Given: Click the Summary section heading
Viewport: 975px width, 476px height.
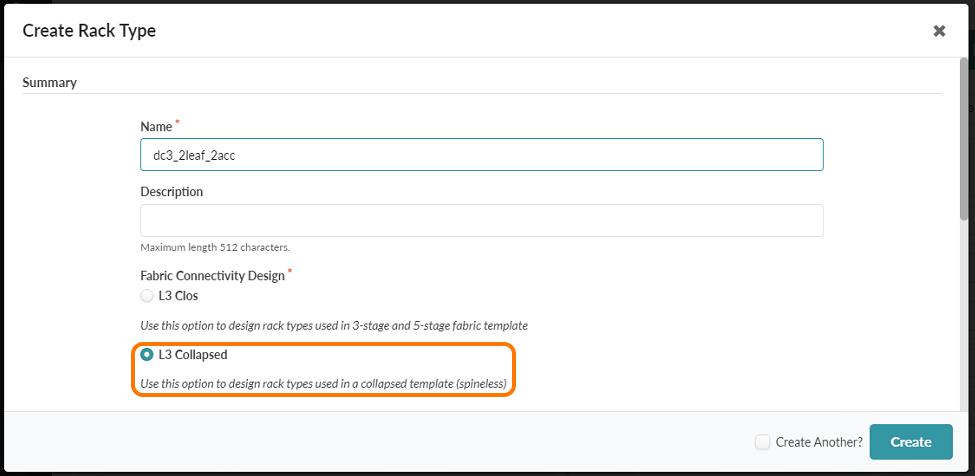Looking at the screenshot, I should point(50,82).
